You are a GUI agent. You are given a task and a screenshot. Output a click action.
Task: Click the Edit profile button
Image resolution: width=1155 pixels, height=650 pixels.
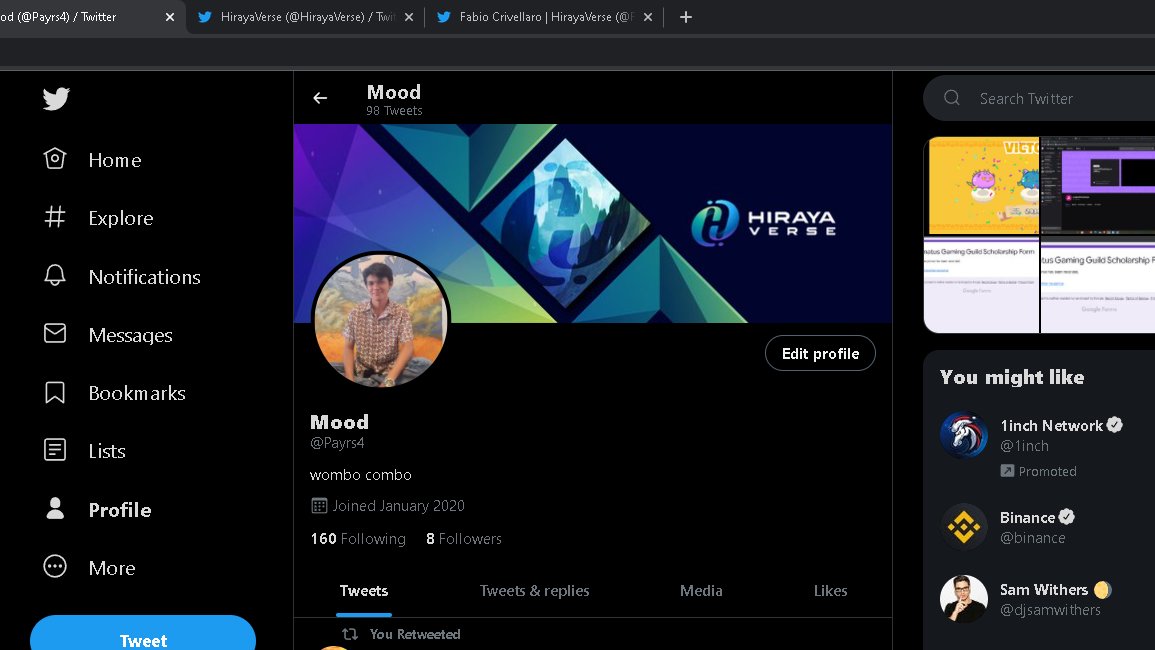(x=820, y=353)
